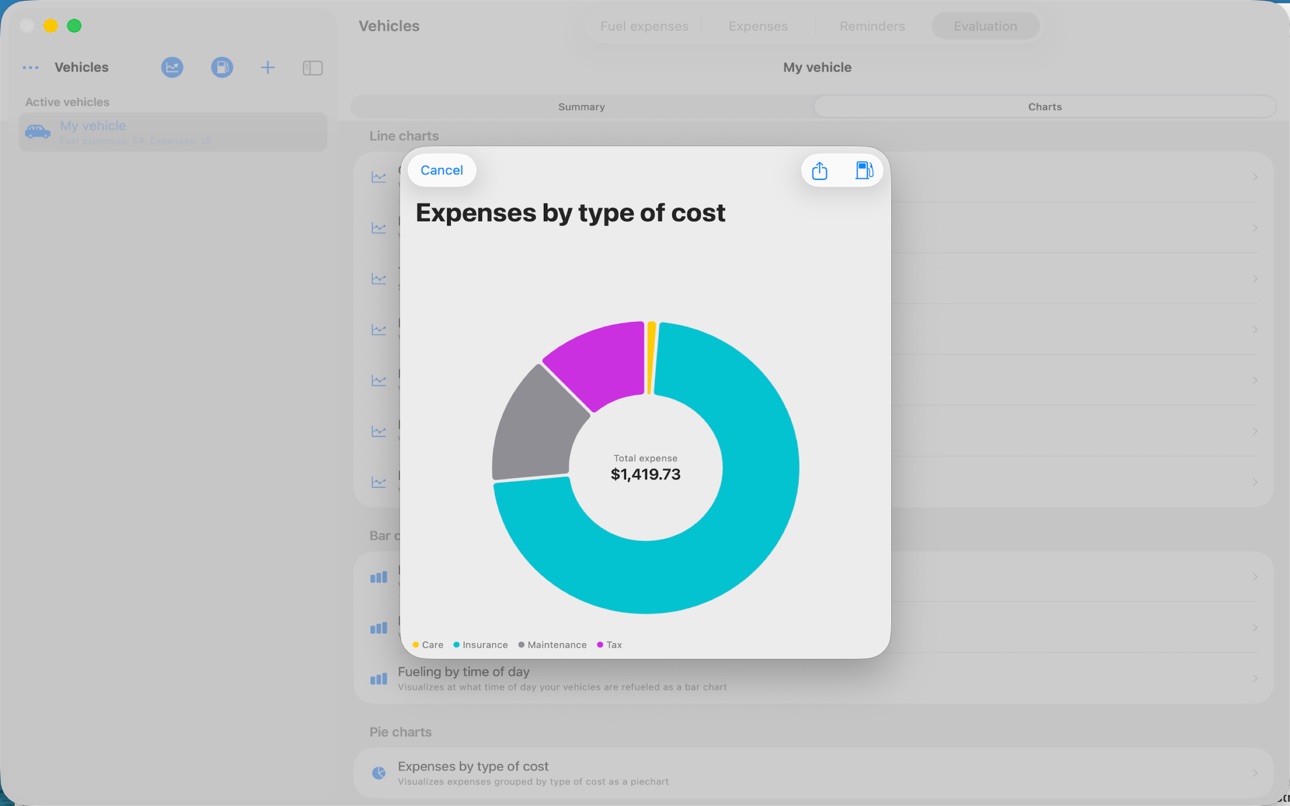Click the My vehicle heading above Summary

[817, 67]
